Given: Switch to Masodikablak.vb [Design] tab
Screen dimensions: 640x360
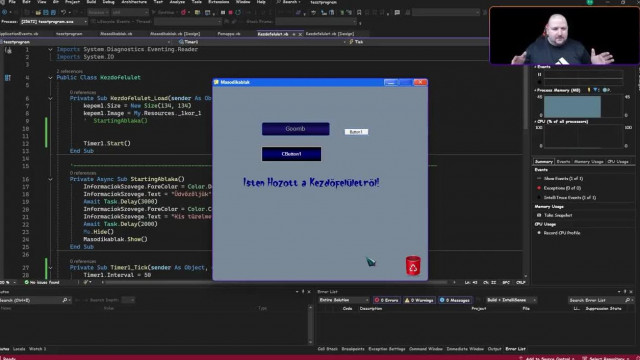Looking at the screenshot, I should (x=175, y=34).
